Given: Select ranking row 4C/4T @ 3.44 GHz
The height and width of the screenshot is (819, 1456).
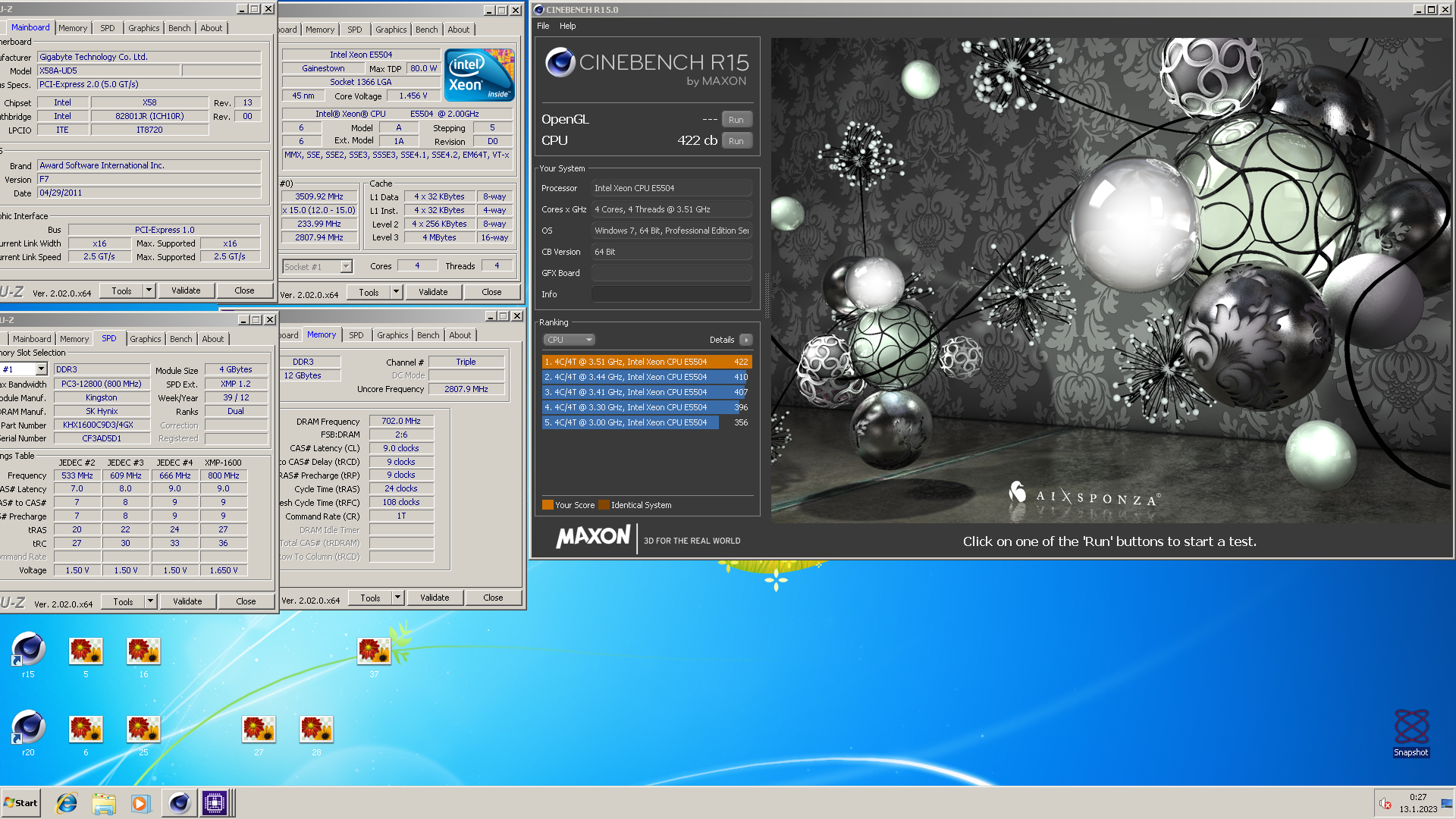Looking at the screenshot, I should 647,377.
